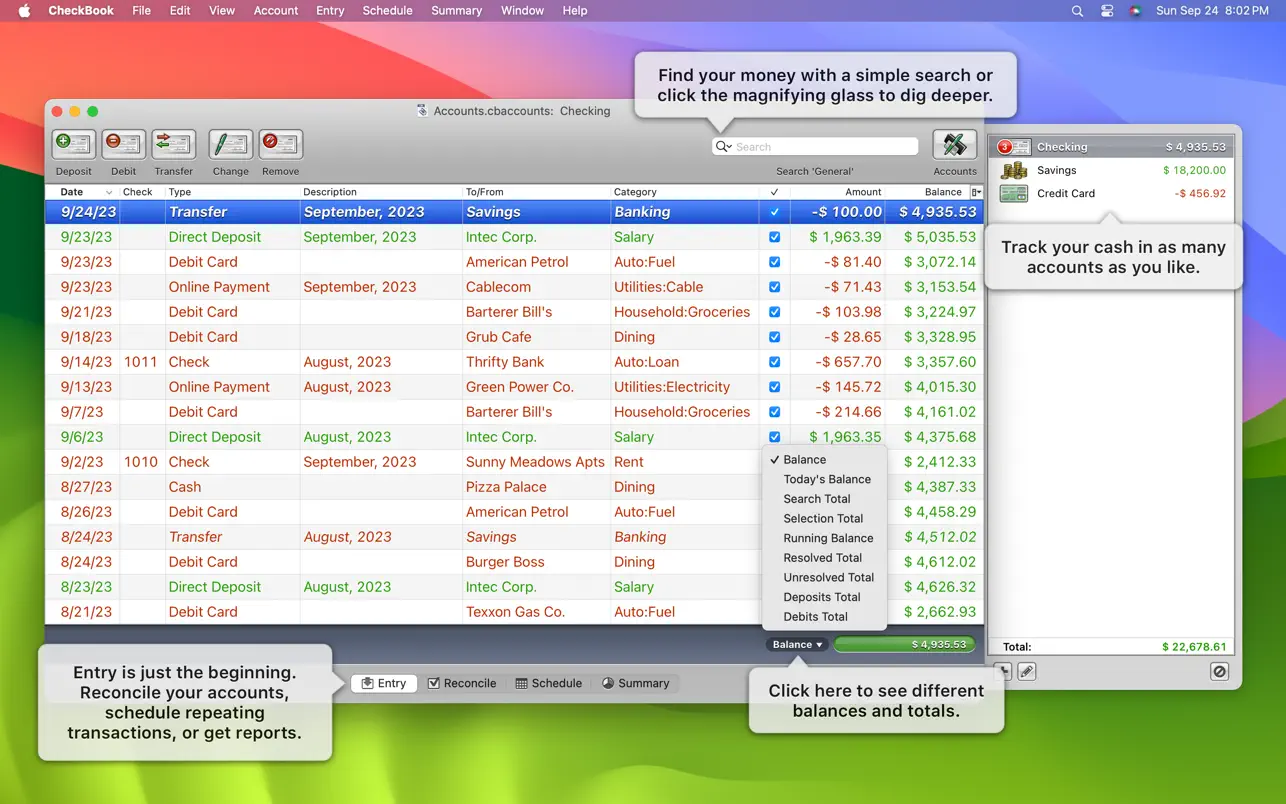Uncheck cleared box for Savings transfer 9/24/23
Image resolution: width=1286 pixels, height=804 pixels.
[774, 212]
